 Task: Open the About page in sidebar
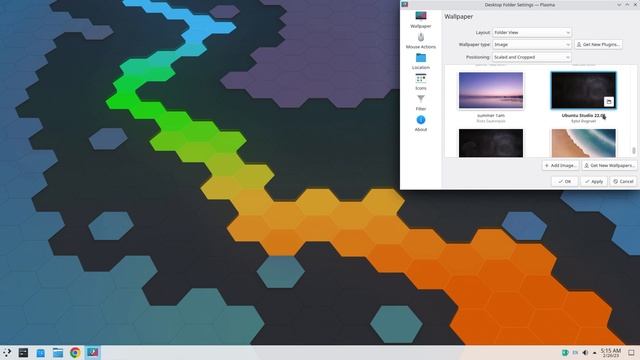pos(420,123)
